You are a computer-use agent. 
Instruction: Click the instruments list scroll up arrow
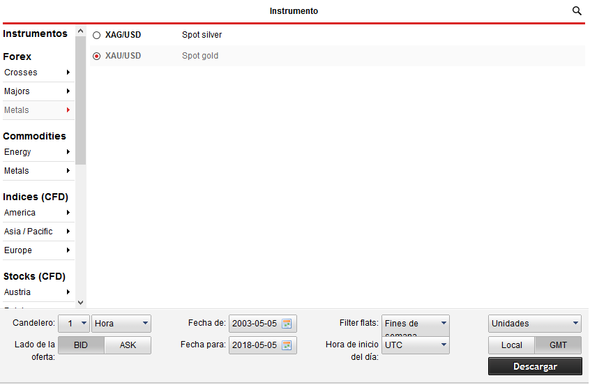(x=81, y=31)
